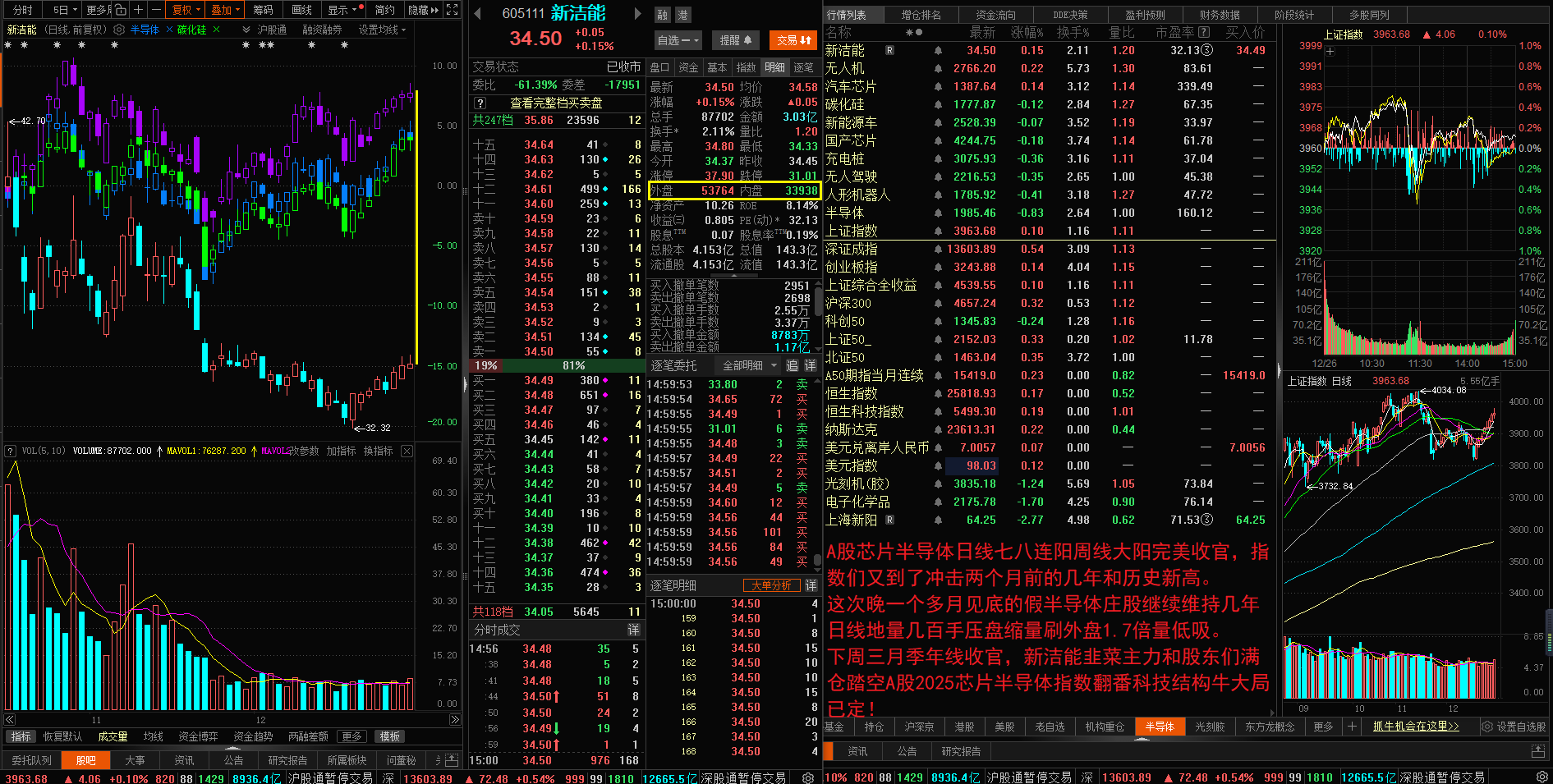Zoom out chart with minus icon
The image size is (1553, 784).
click(x=155, y=10)
